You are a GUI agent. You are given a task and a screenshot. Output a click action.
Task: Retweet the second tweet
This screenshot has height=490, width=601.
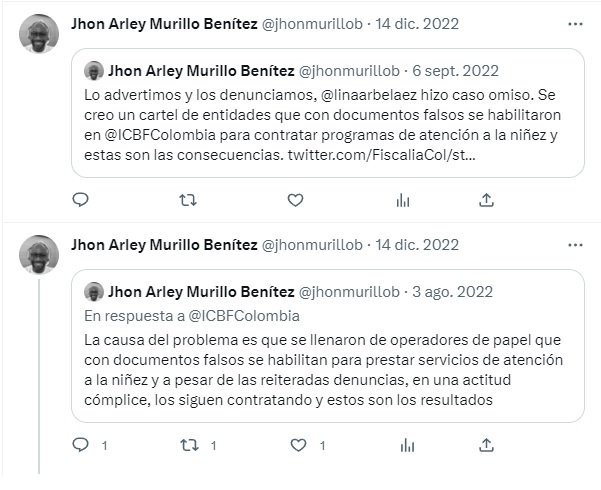coord(186,441)
